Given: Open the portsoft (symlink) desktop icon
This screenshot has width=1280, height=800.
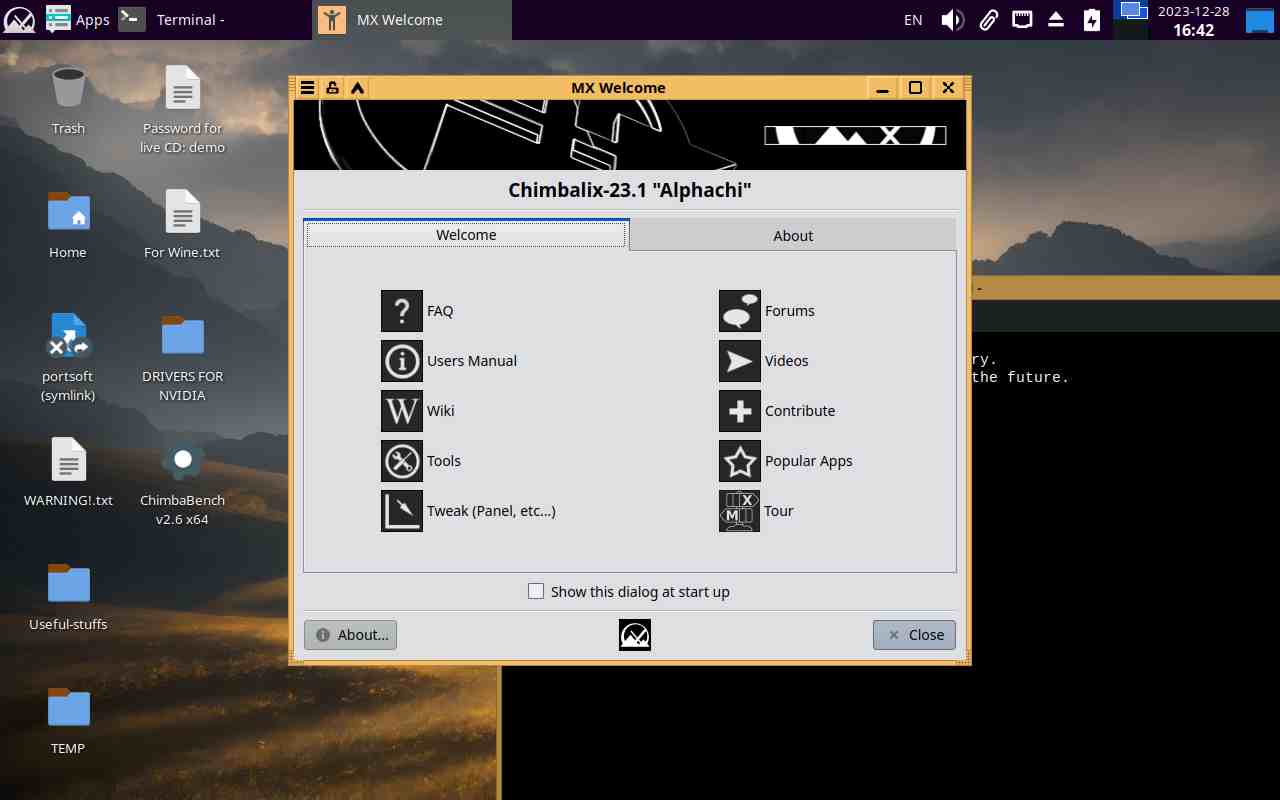Looking at the screenshot, I should click(68, 336).
